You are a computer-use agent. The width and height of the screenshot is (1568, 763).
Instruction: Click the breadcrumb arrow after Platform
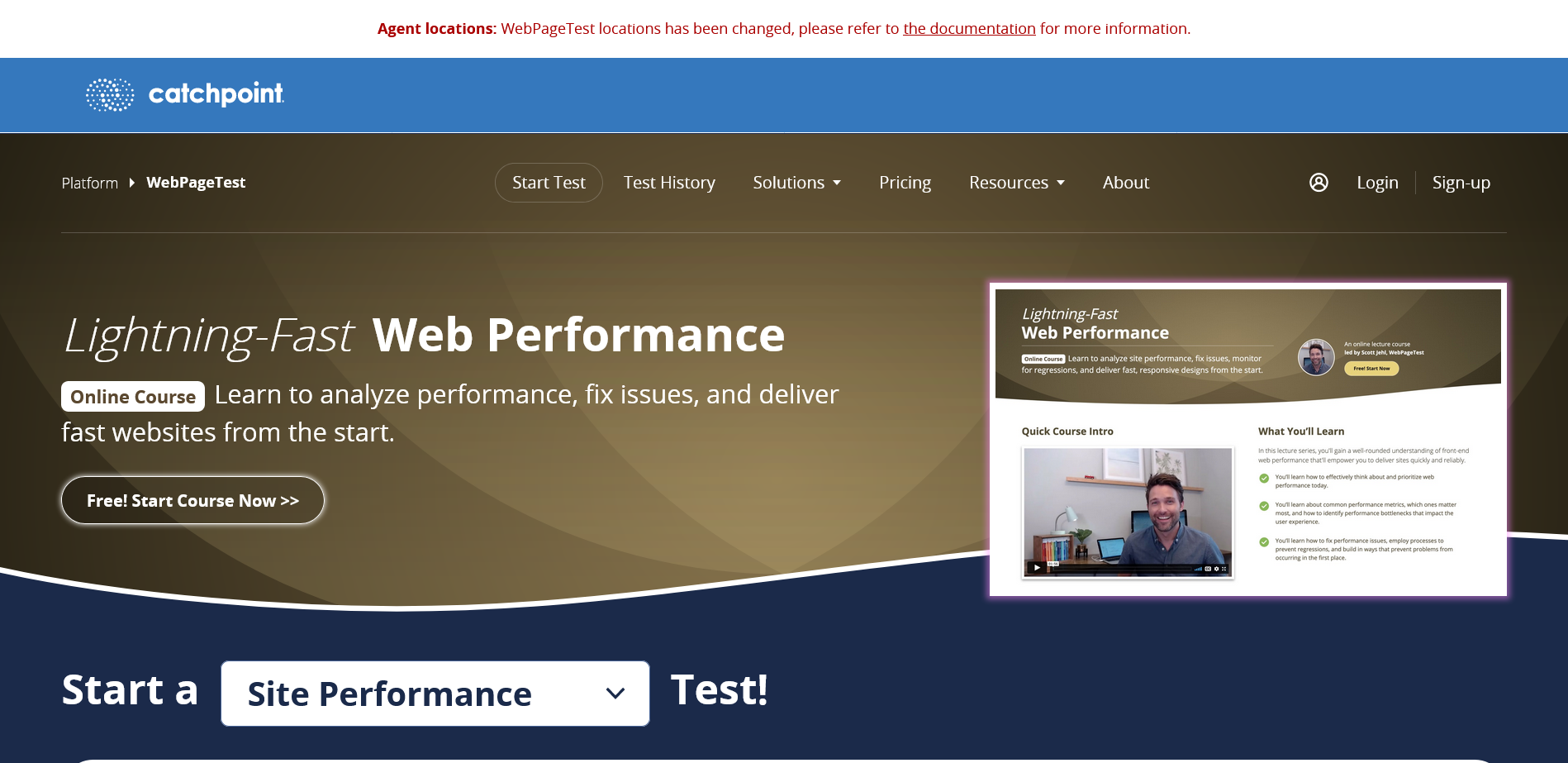click(132, 183)
